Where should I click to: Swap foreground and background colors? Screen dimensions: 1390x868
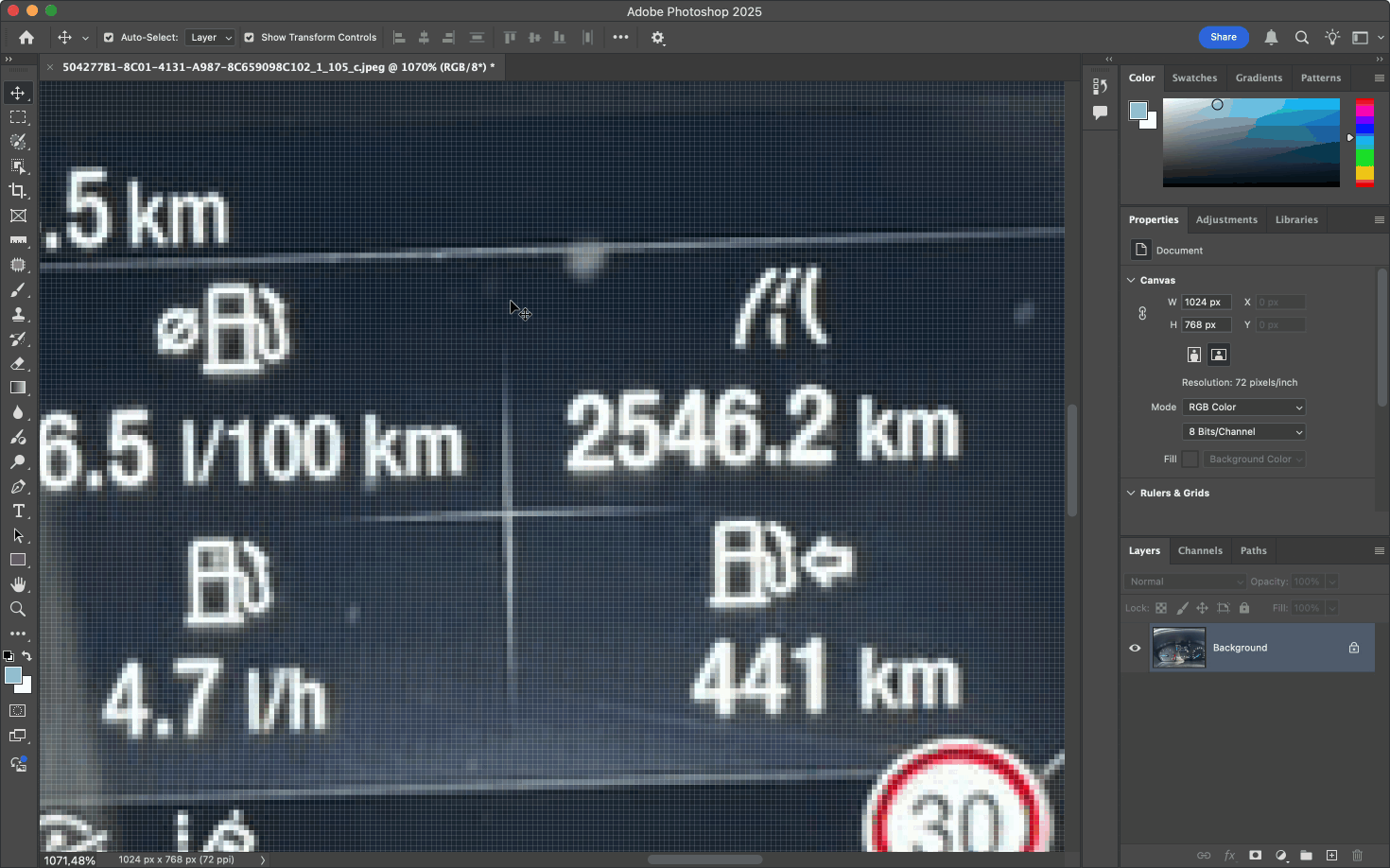(26, 655)
